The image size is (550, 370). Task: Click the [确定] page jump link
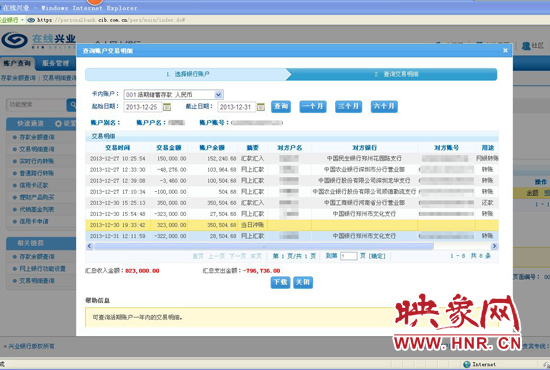coord(377,256)
